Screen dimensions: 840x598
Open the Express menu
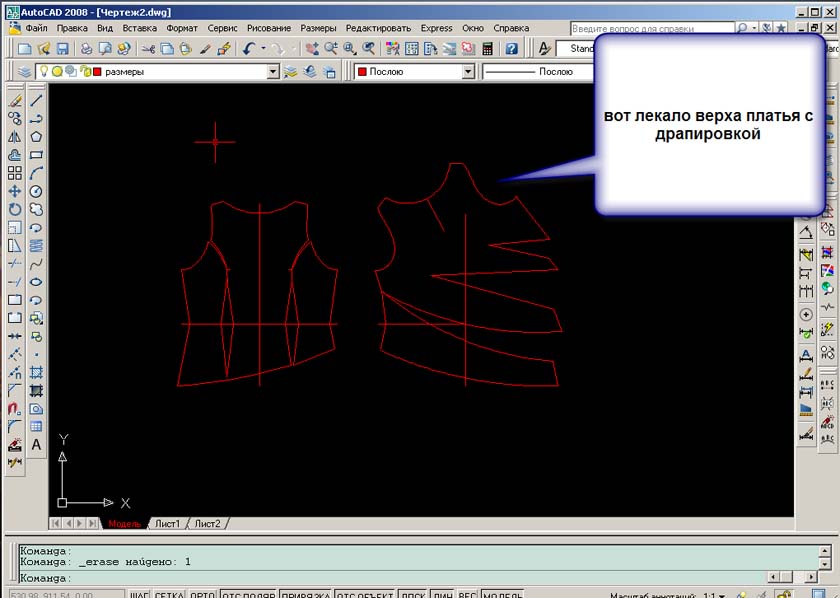(436, 28)
